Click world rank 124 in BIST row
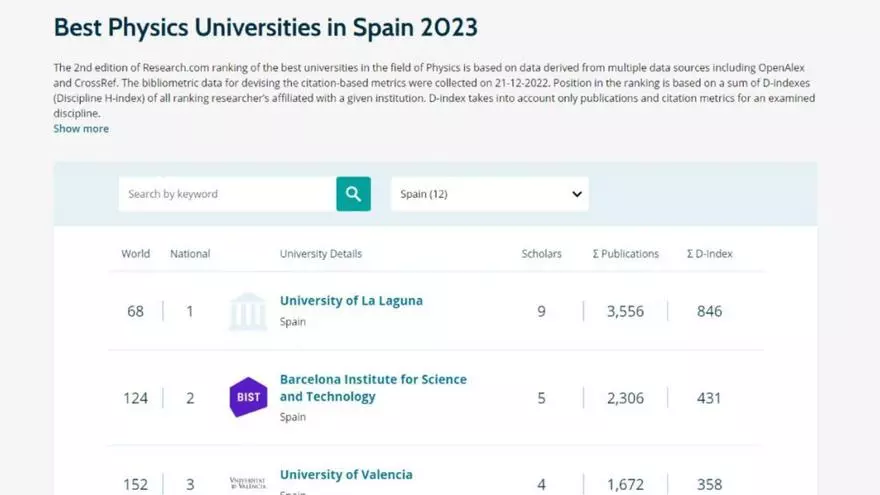 [136, 398]
